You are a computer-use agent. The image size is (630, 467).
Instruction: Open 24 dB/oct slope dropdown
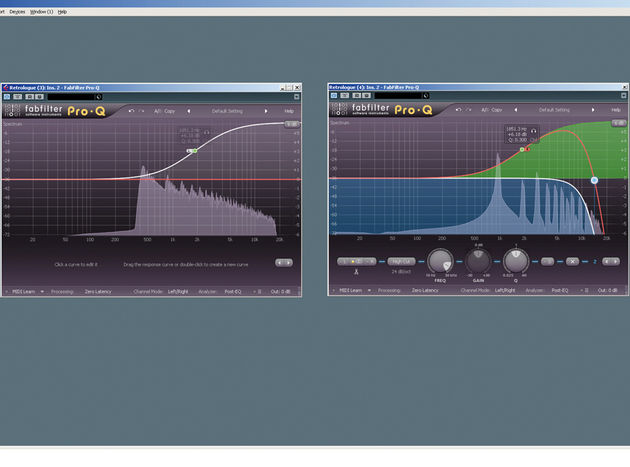coord(401,272)
